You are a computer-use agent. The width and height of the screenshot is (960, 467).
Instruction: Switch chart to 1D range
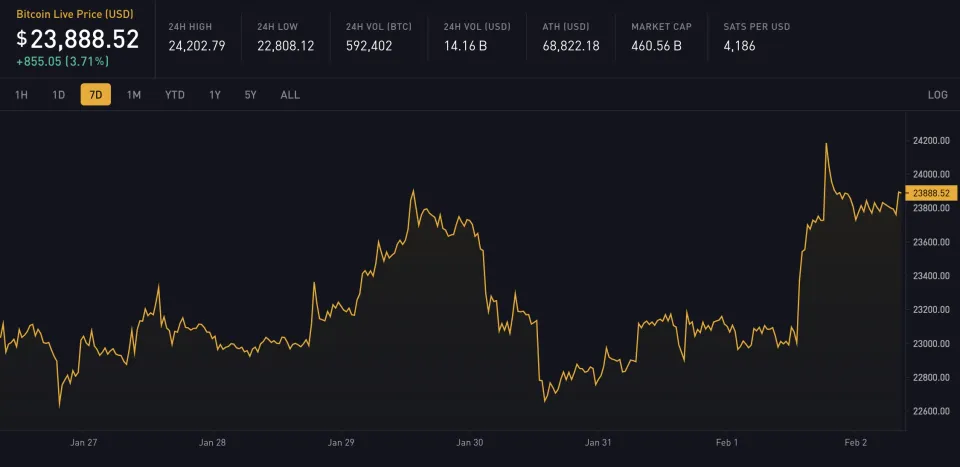coord(59,95)
